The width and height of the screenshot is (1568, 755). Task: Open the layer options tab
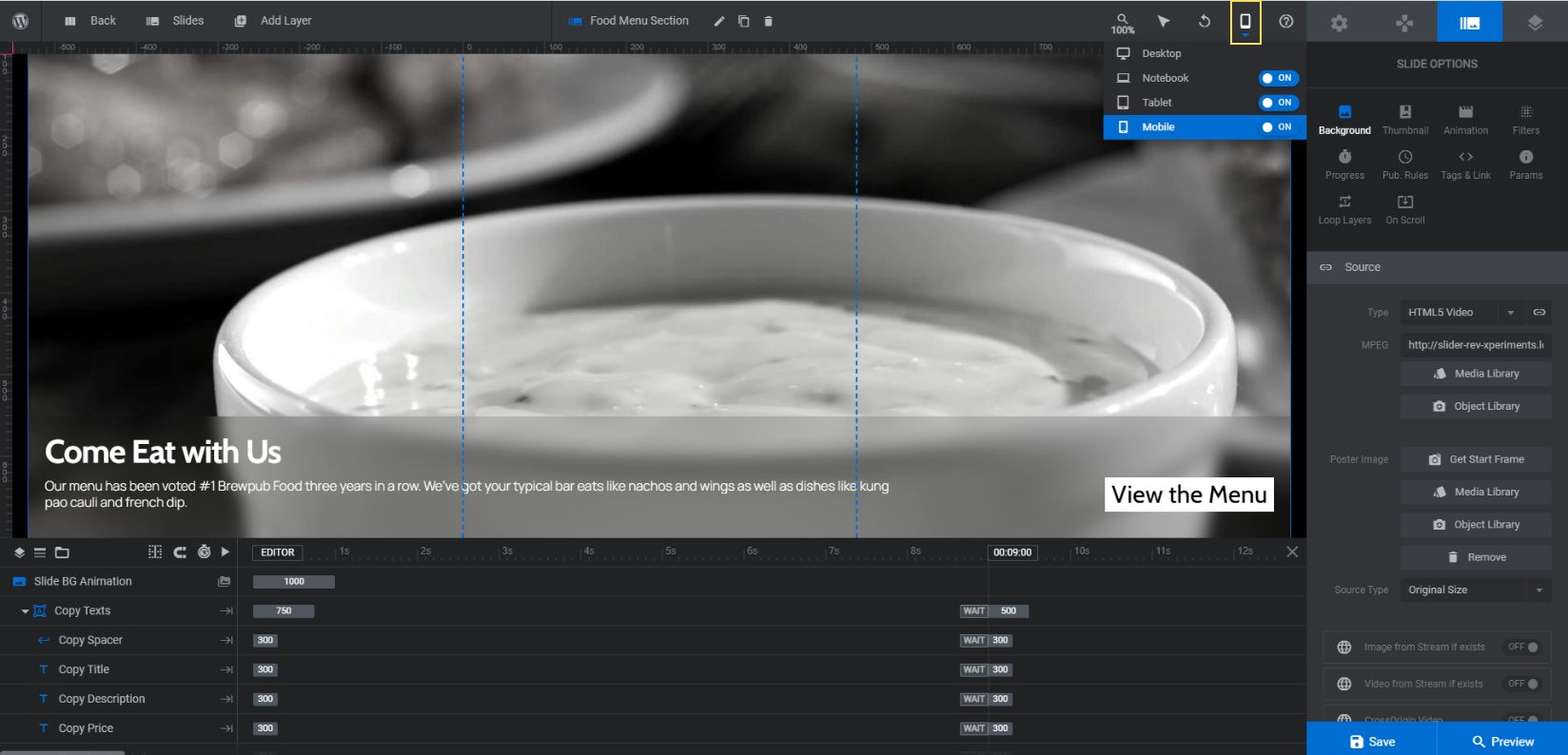pos(1535,22)
